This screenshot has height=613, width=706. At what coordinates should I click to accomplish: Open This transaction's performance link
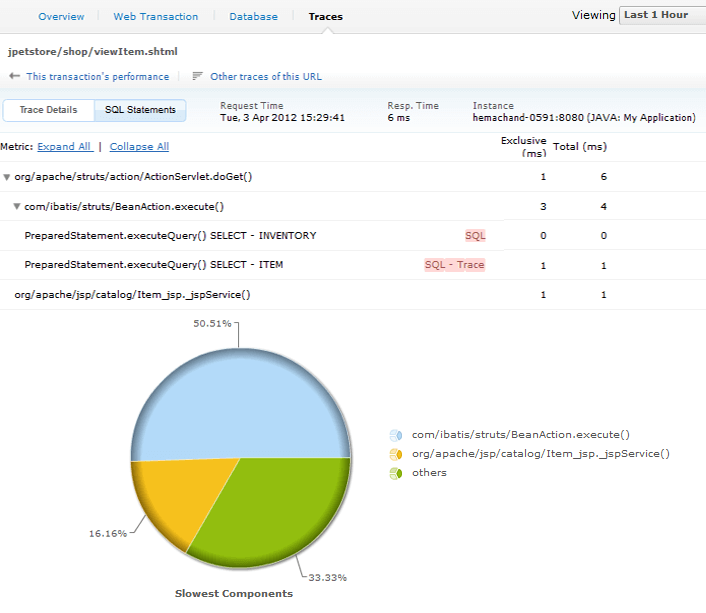point(97,77)
